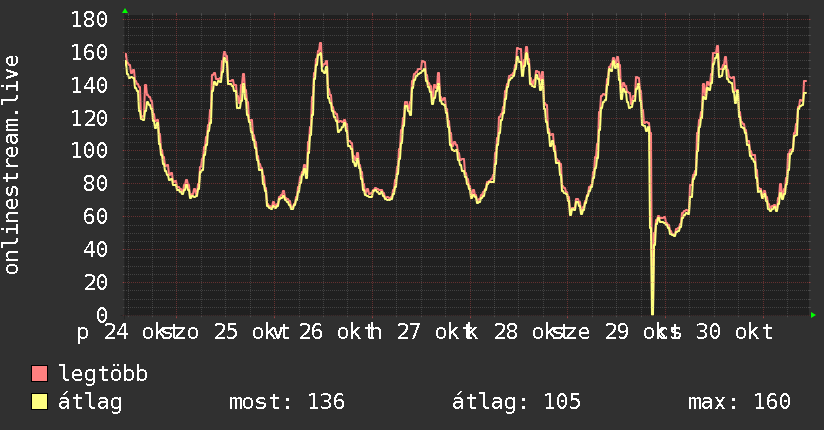Click the '25 okt' date label on x-axis

coord(245,332)
